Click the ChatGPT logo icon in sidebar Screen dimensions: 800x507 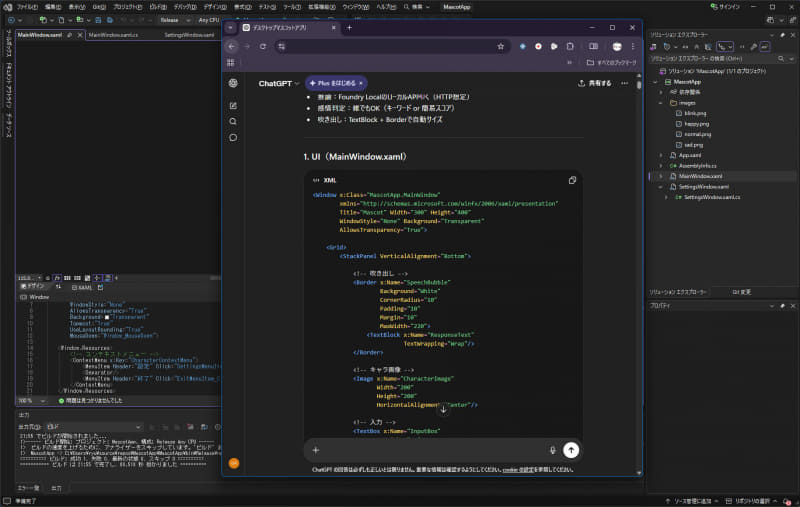coord(233,83)
